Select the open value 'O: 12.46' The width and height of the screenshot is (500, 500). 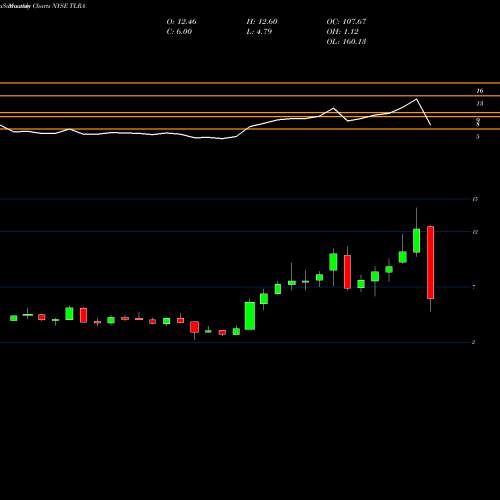[181, 22]
